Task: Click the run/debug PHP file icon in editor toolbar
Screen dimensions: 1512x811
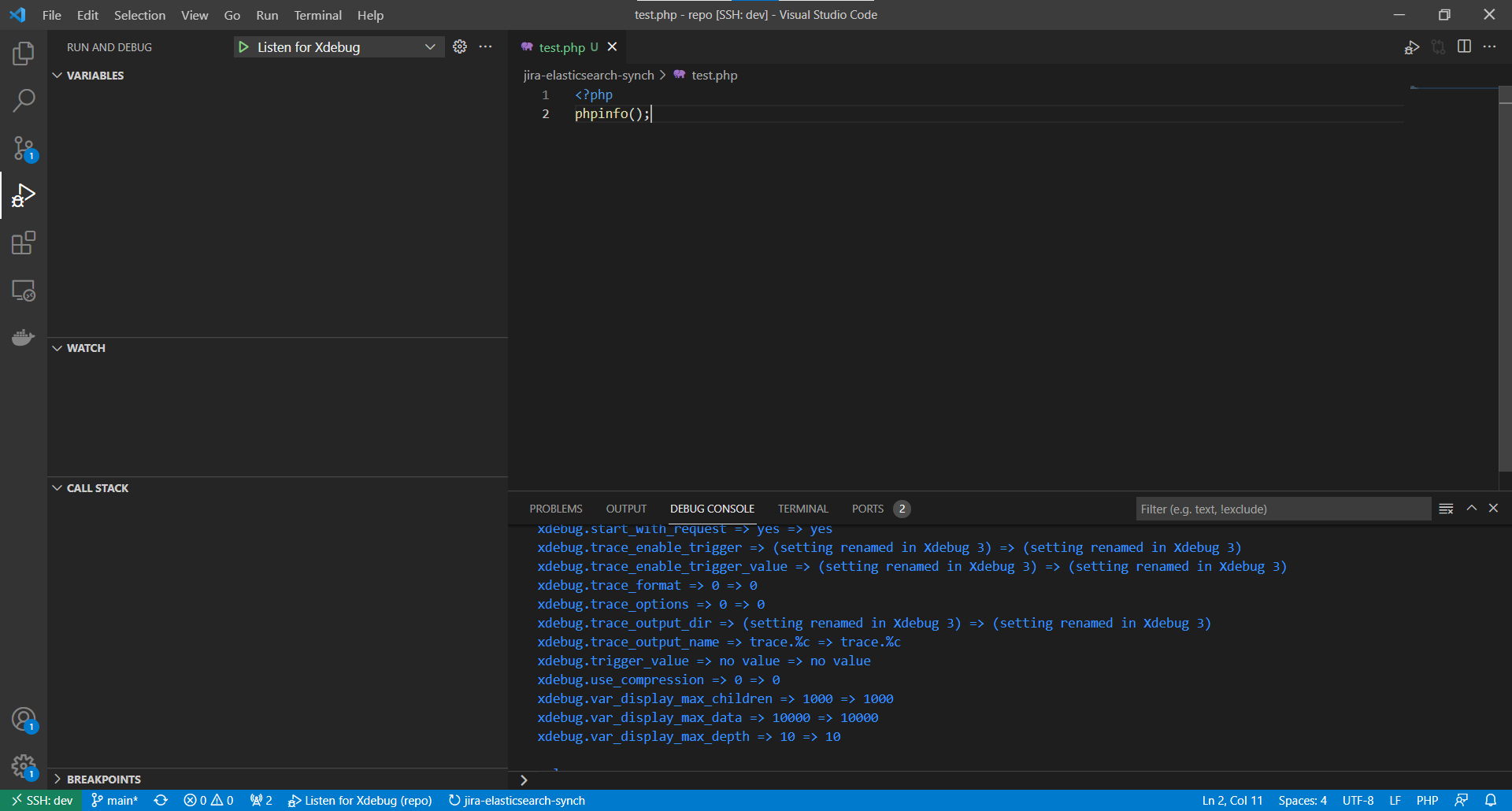Action: 1412,47
